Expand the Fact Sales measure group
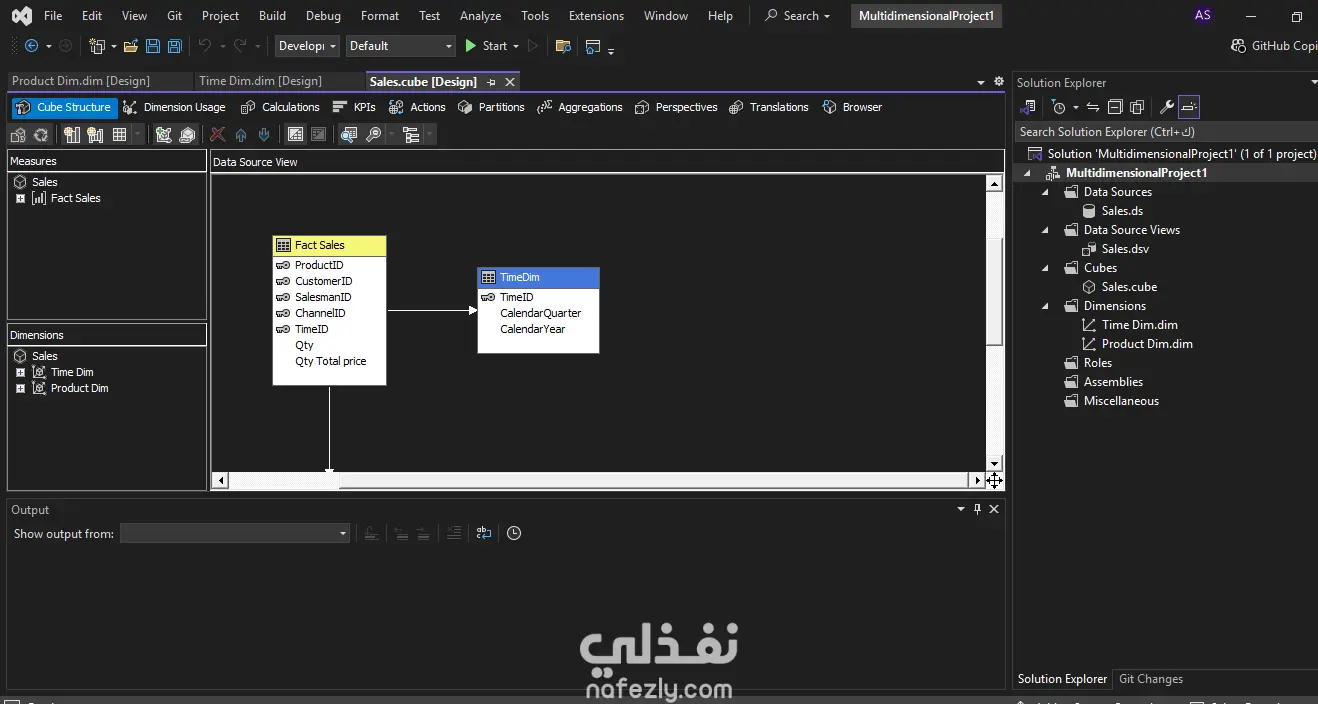The width and height of the screenshot is (1318, 704). click(x=20, y=198)
